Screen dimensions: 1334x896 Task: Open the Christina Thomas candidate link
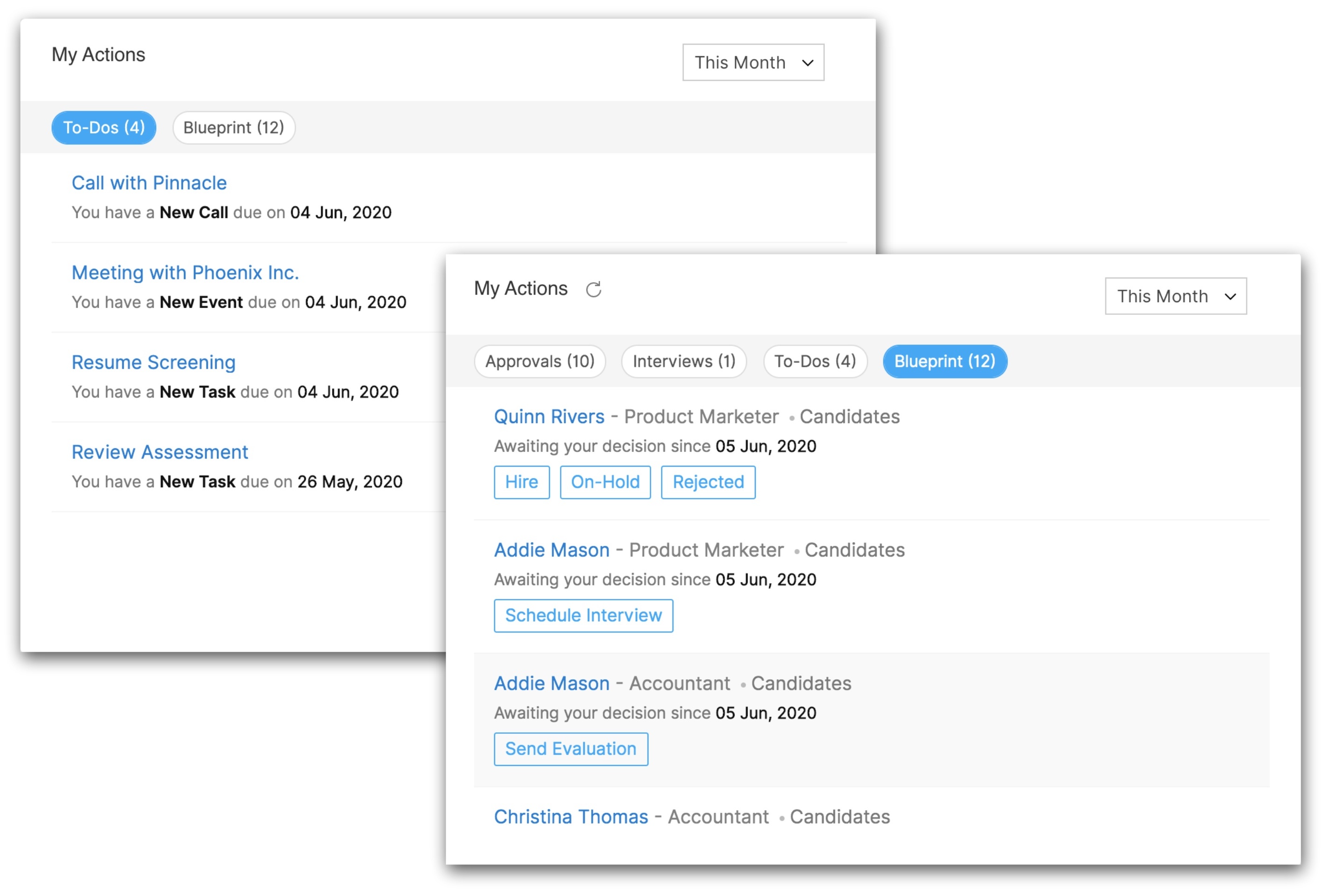pos(570,816)
